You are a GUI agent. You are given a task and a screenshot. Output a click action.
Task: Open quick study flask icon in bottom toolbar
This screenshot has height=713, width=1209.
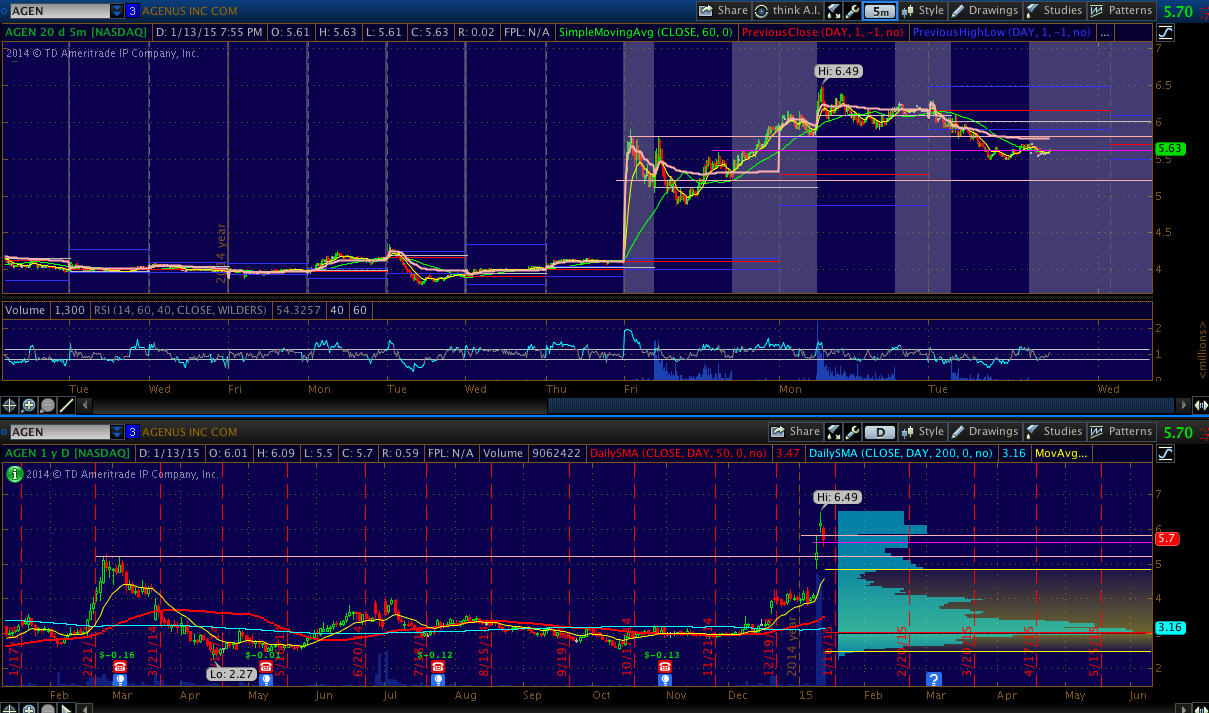[832, 432]
